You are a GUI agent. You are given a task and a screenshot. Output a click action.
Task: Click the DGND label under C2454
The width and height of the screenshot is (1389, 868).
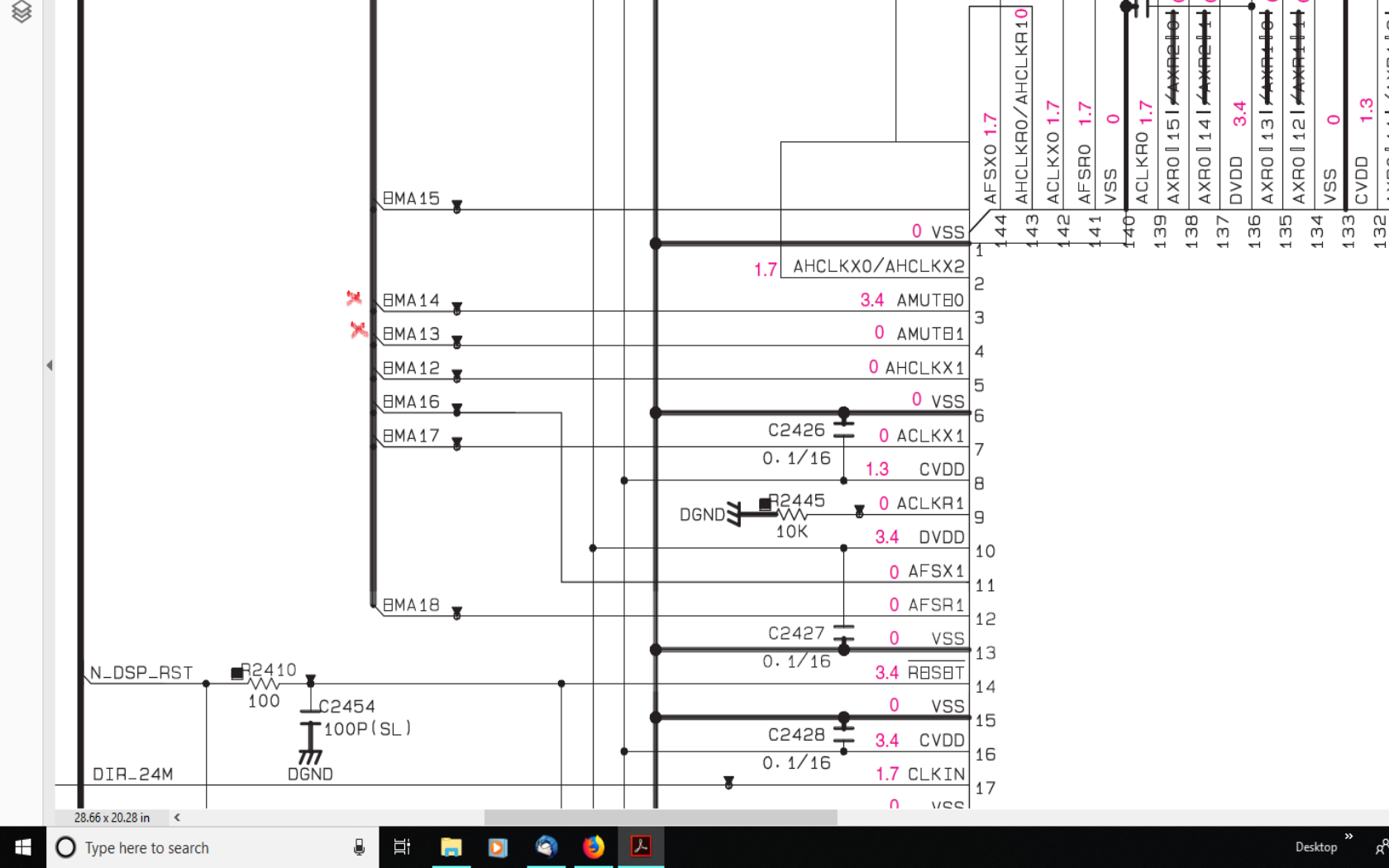click(x=310, y=775)
